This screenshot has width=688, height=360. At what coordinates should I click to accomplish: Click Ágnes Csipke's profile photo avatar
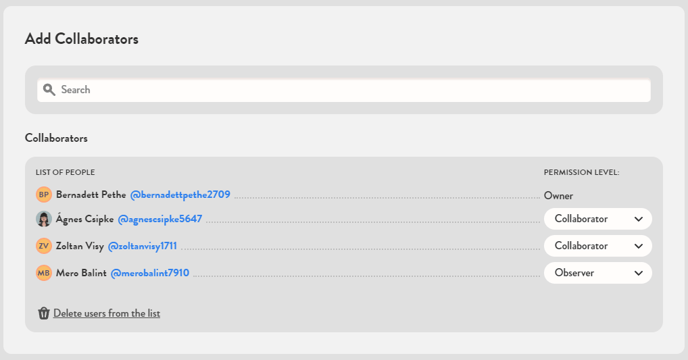coord(44,219)
